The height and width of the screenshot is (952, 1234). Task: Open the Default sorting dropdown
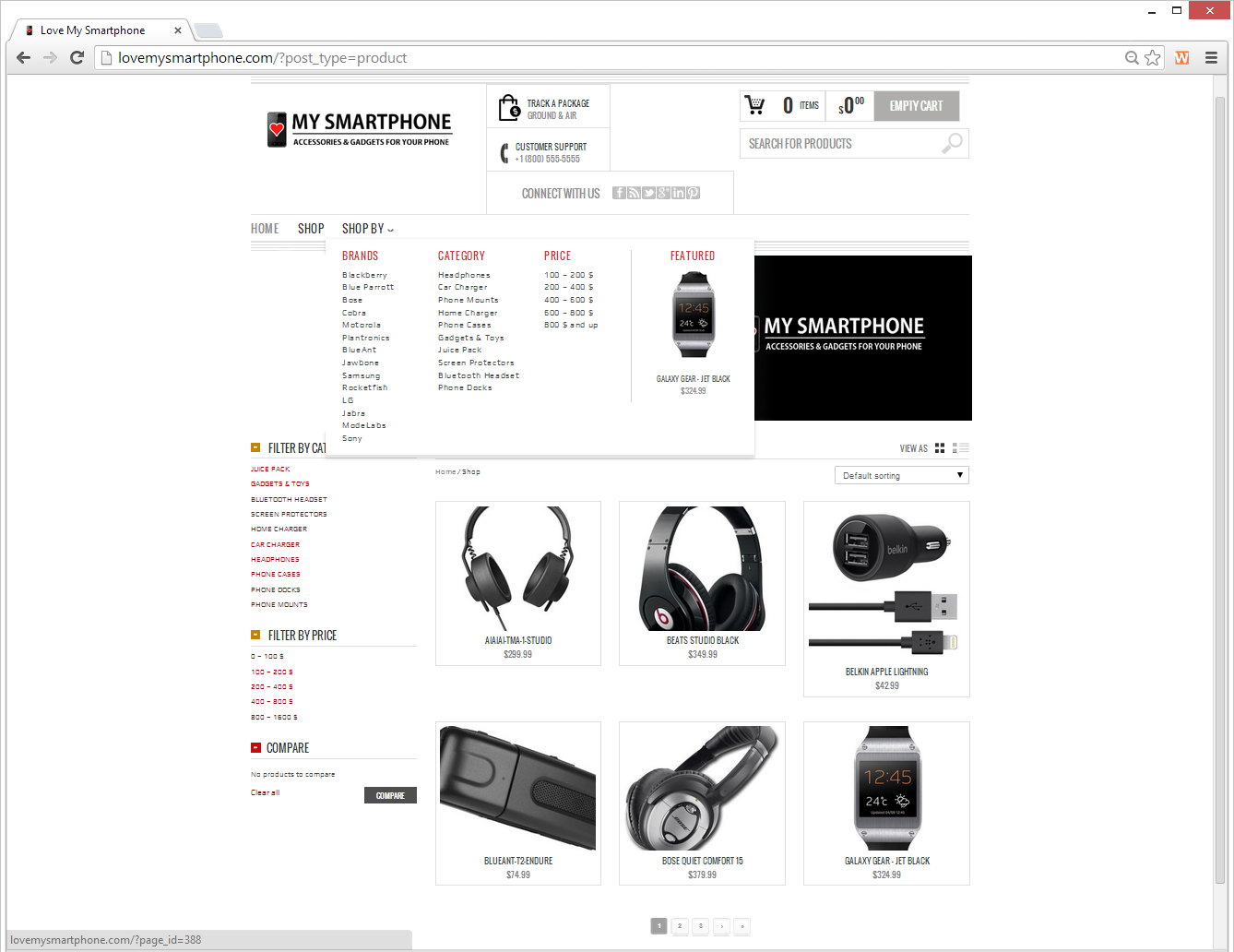[x=901, y=475]
